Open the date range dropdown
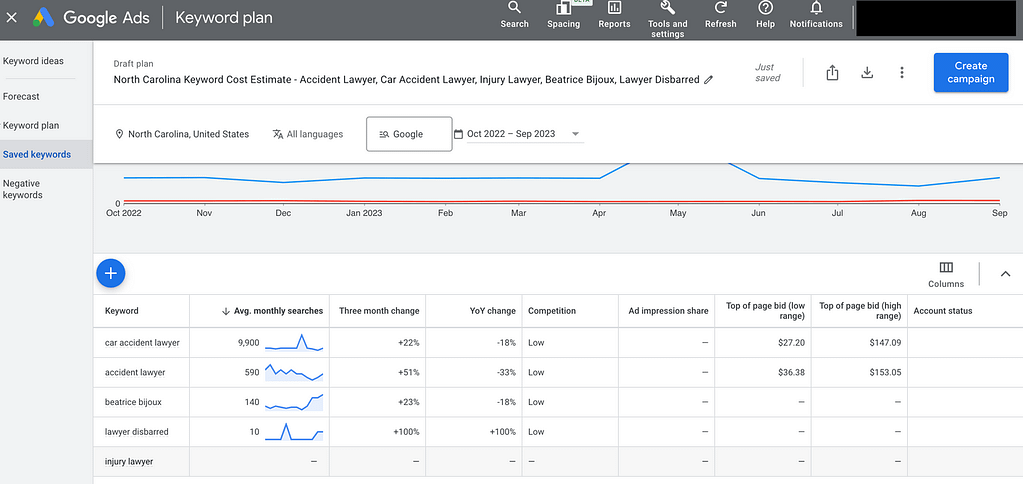The height and width of the screenshot is (484, 1023). click(x=525, y=134)
